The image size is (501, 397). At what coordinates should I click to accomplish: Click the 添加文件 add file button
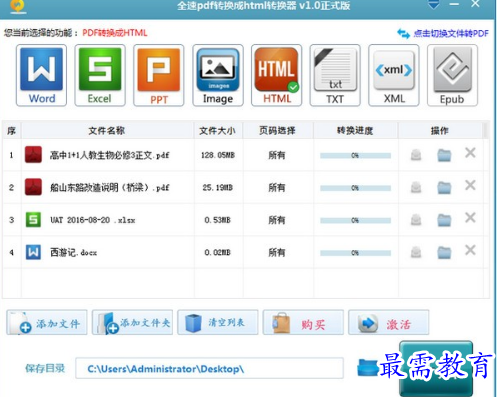click(47, 322)
